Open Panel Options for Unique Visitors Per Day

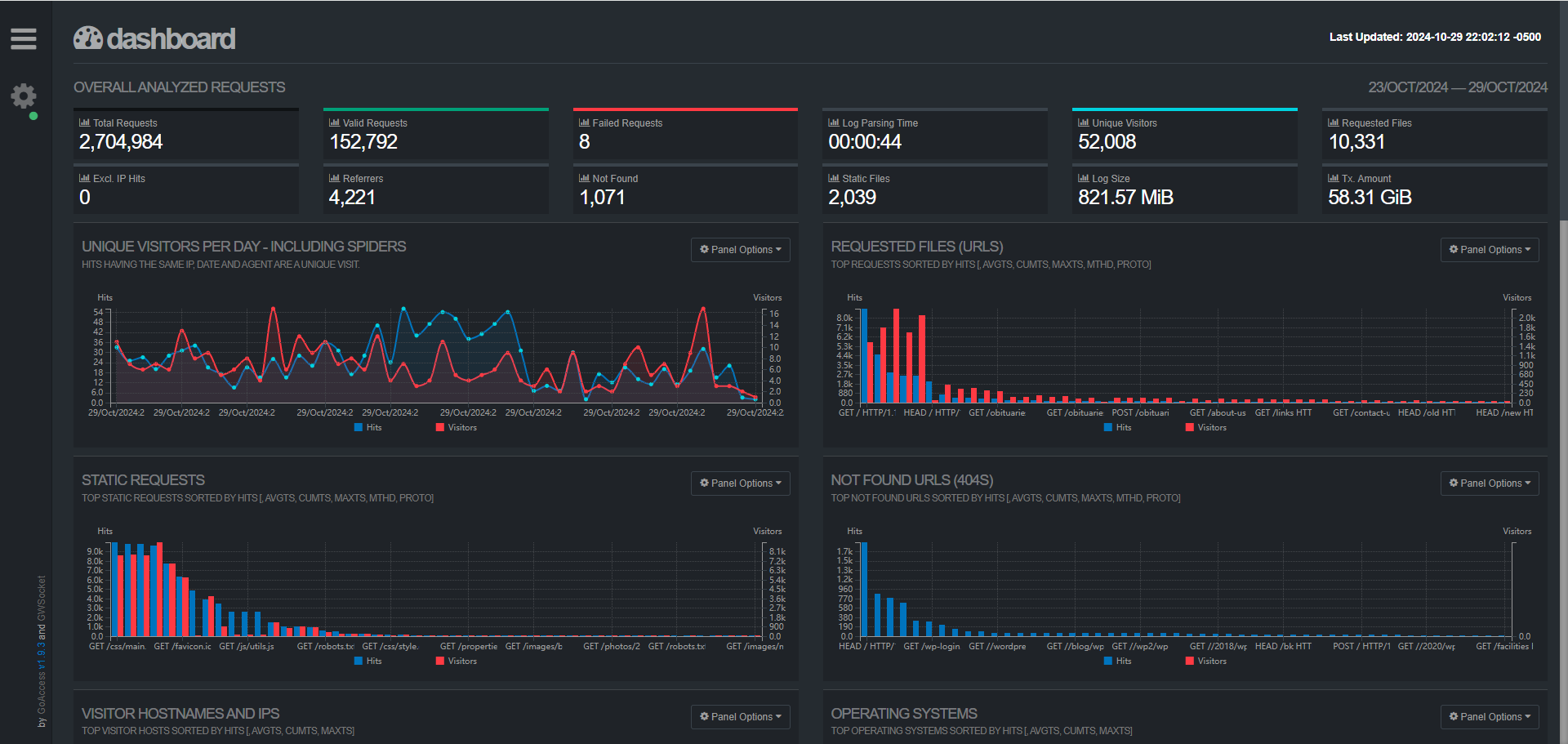(x=740, y=250)
